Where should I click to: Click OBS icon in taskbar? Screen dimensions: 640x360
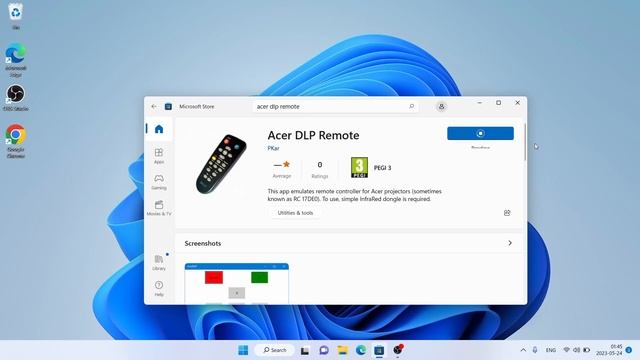pyautogui.click(x=398, y=350)
